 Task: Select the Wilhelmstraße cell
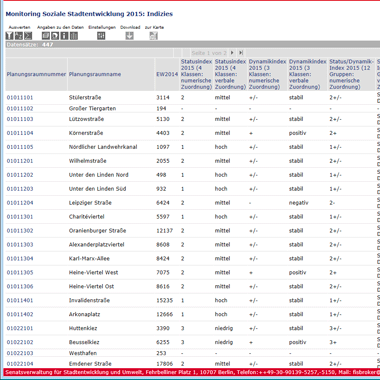(x=88, y=161)
